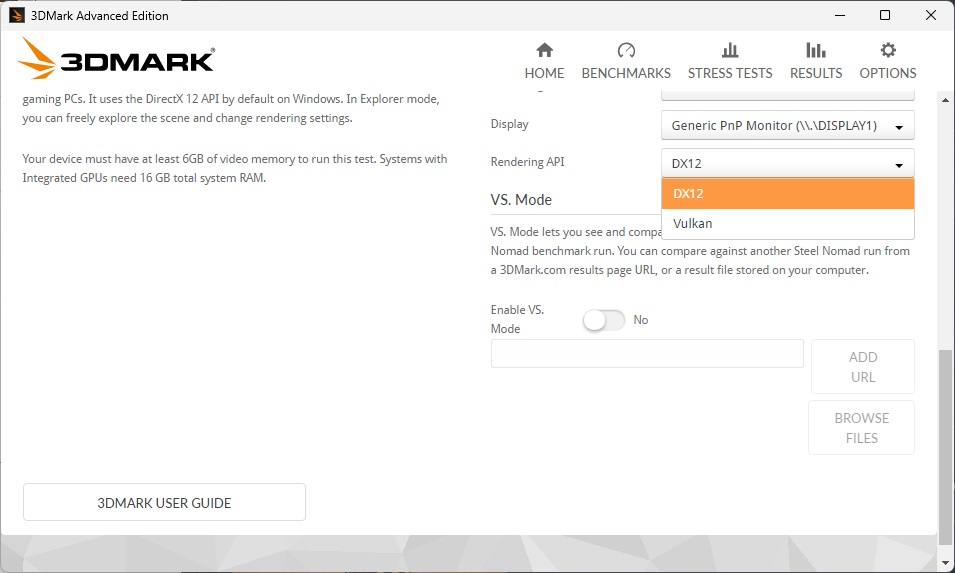This screenshot has height=573, width=955.
Task: Click the VS. Mode section heading
Action: click(521, 200)
